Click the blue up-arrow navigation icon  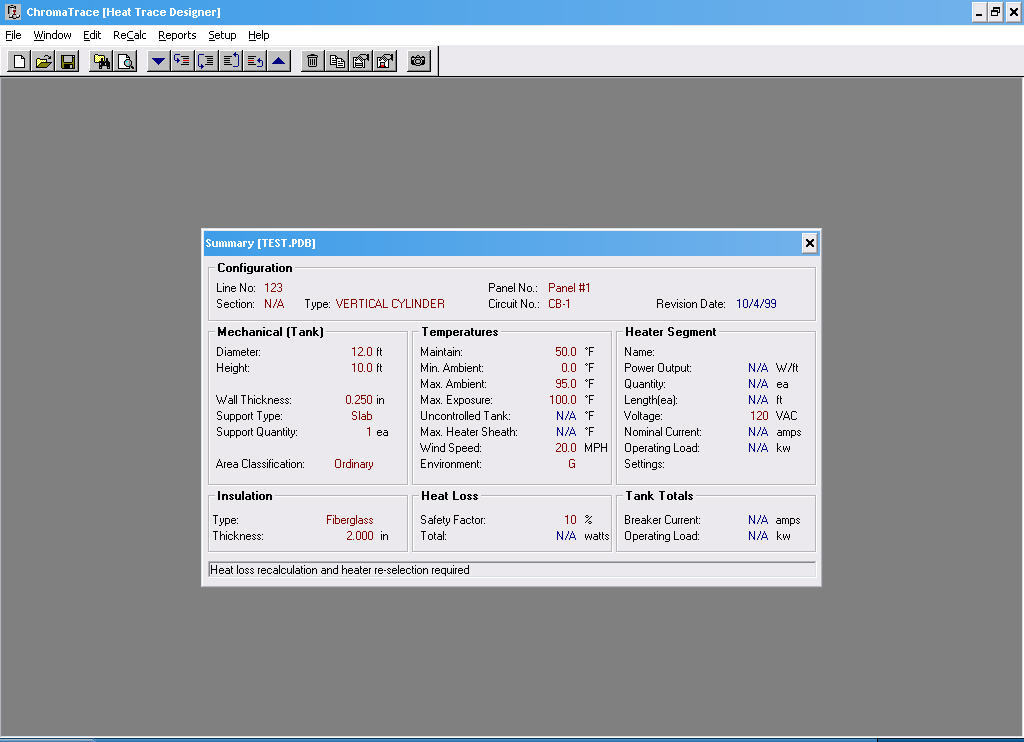277,60
